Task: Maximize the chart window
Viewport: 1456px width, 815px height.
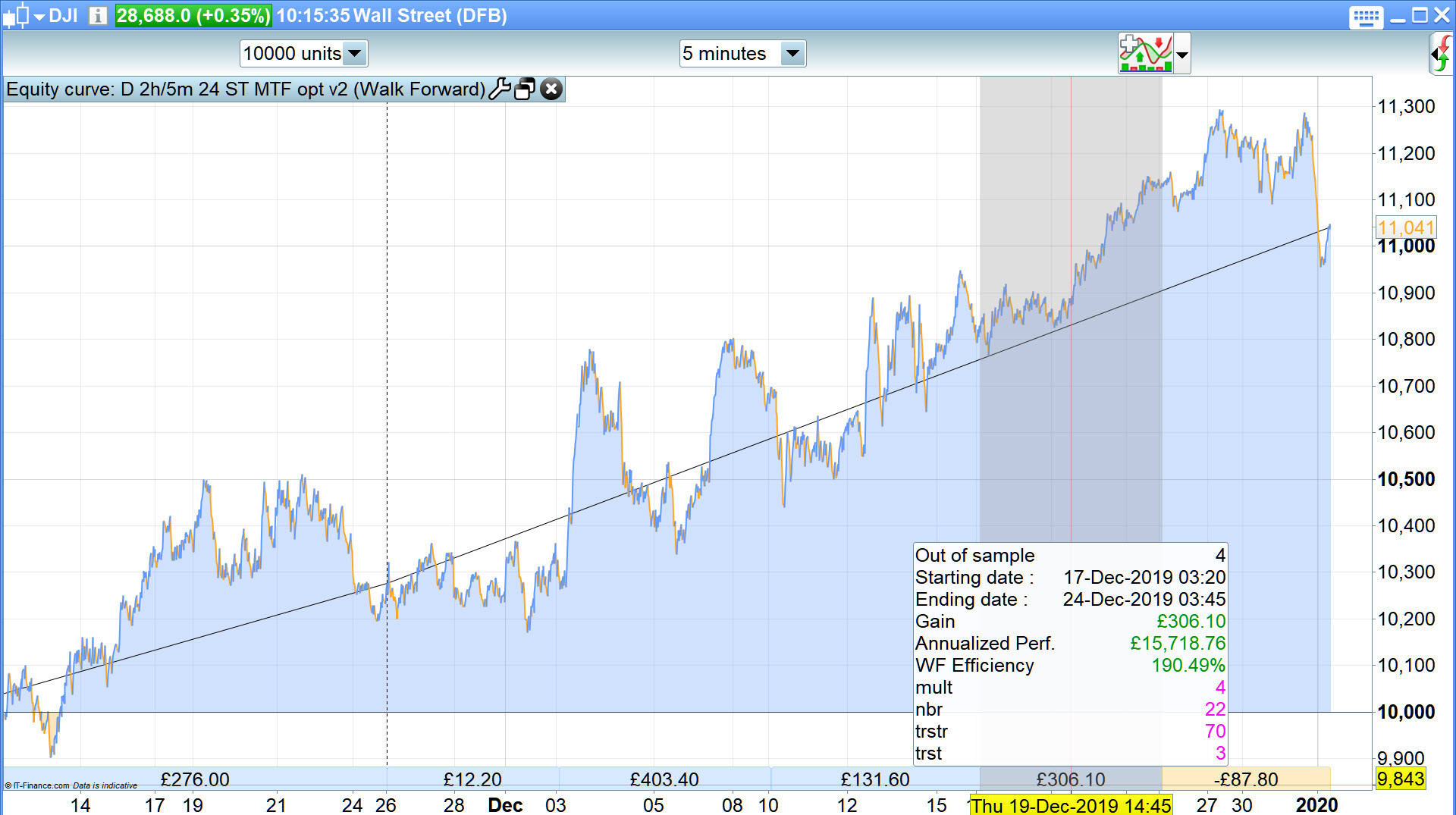Action: 1420,16
